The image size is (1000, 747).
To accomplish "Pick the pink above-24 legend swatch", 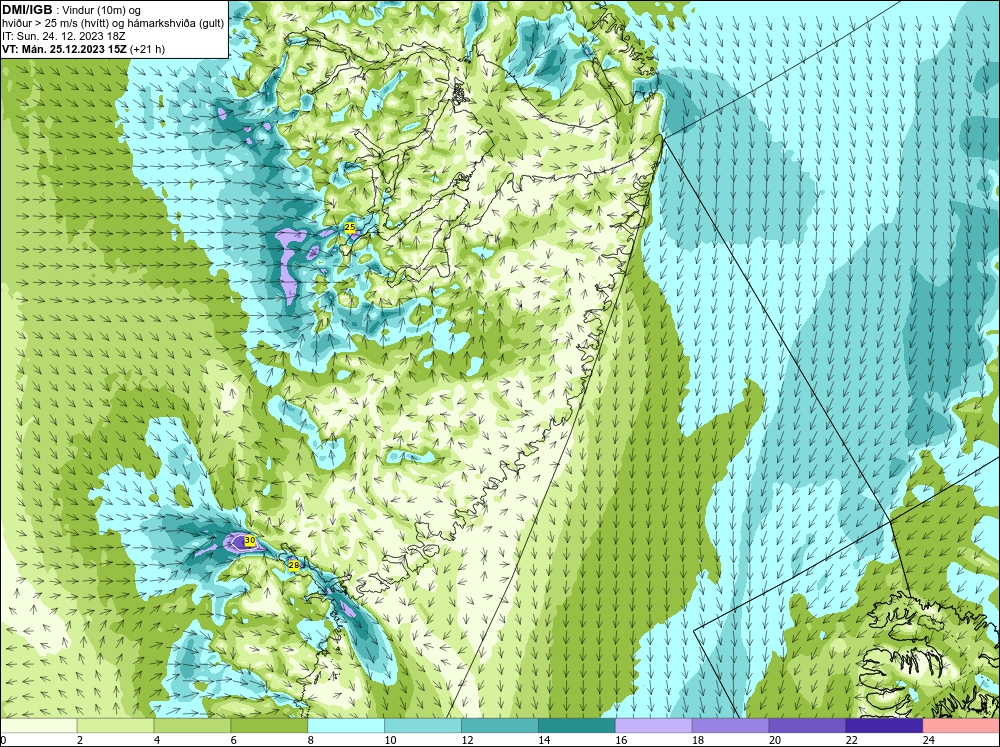I will (961, 726).
